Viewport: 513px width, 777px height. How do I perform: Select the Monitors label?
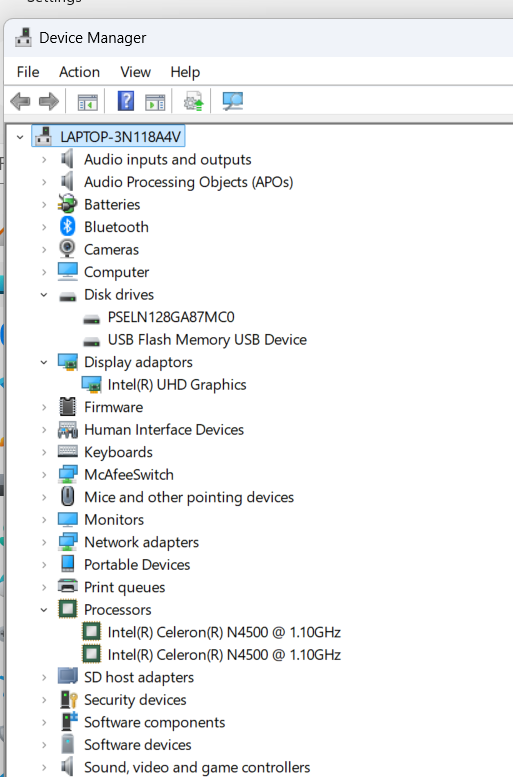(114, 519)
